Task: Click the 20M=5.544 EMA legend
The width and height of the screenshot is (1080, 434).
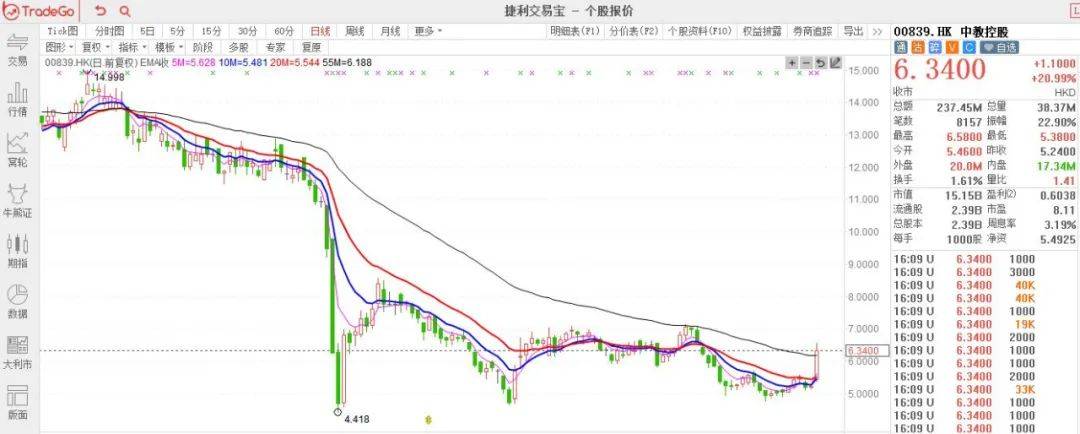Action: click(x=295, y=62)
